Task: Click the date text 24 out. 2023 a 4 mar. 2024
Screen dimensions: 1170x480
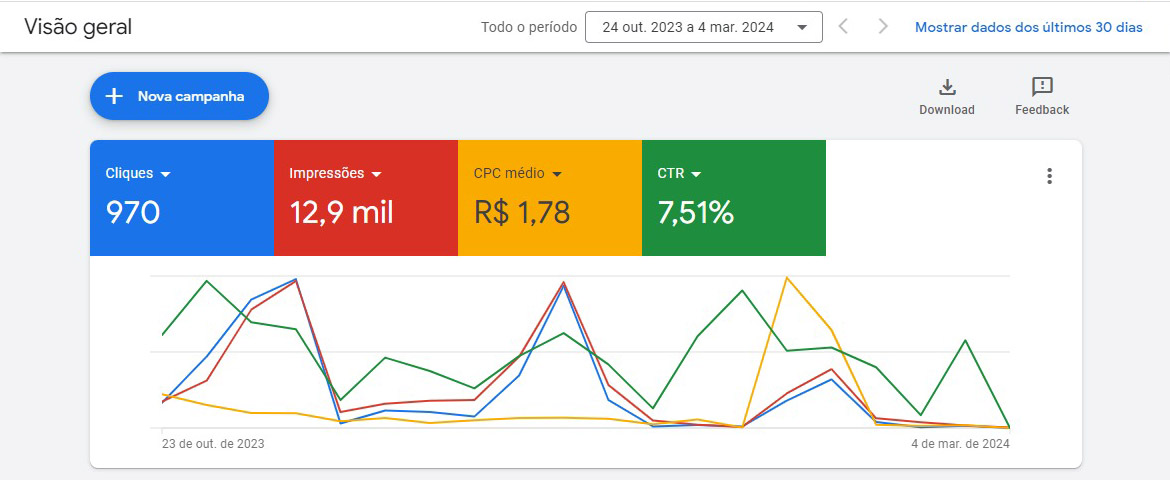Action: (688, 28)
